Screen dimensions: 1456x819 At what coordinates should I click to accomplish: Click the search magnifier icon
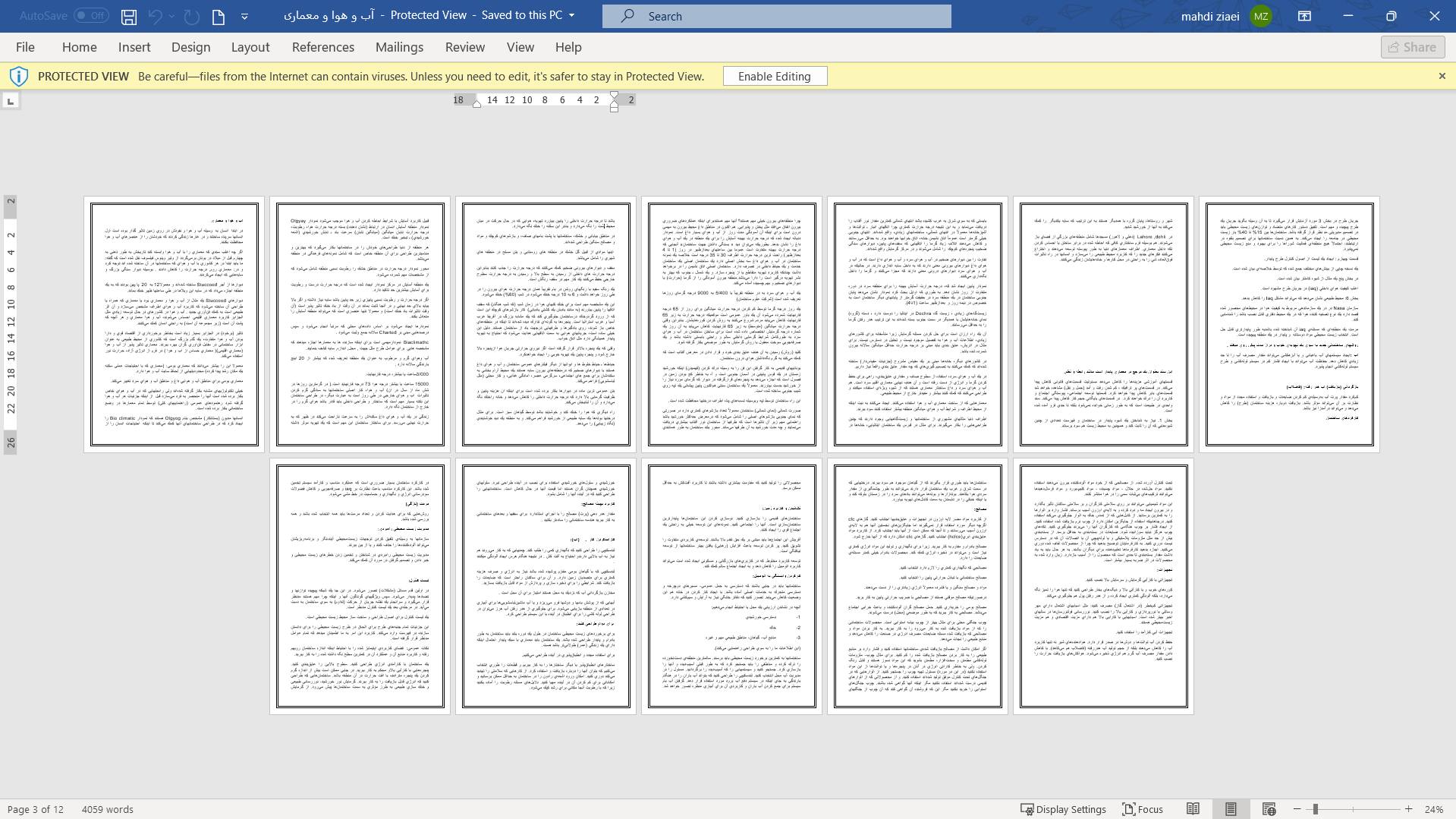point(627,16)
